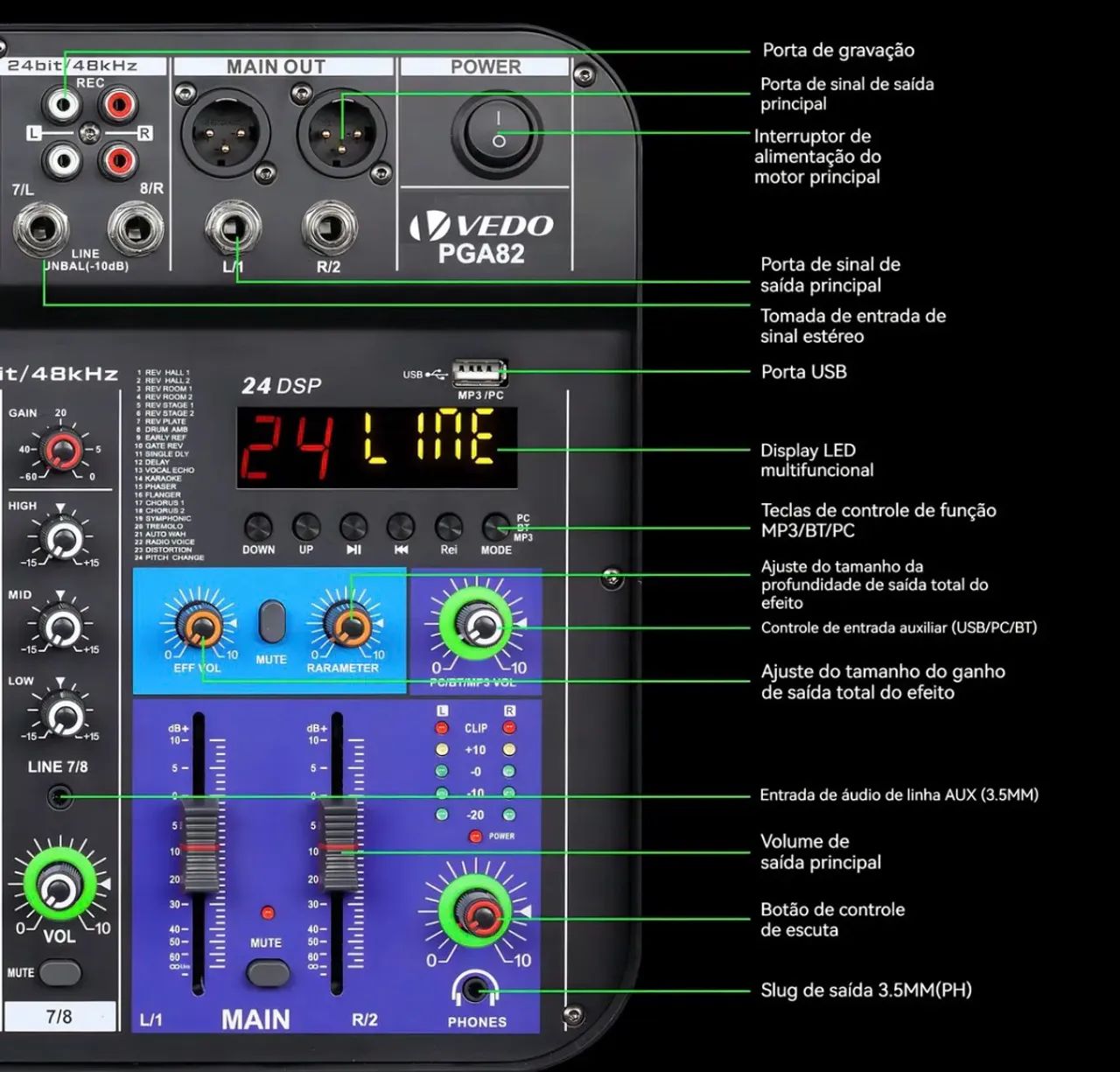Click the right XLR MAIN OUT connector
This screenshot has height=1072, width=1120.
(x=341, y=133)
